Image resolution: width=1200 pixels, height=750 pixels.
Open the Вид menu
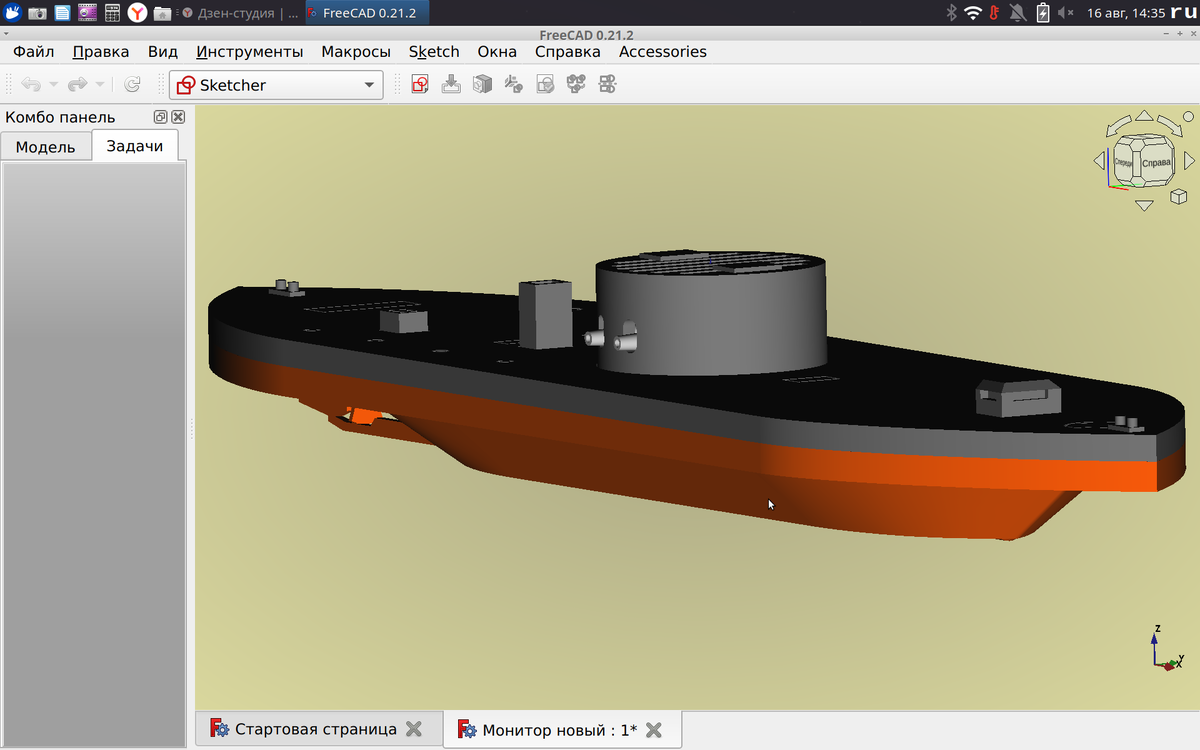[x=162, y=52]
